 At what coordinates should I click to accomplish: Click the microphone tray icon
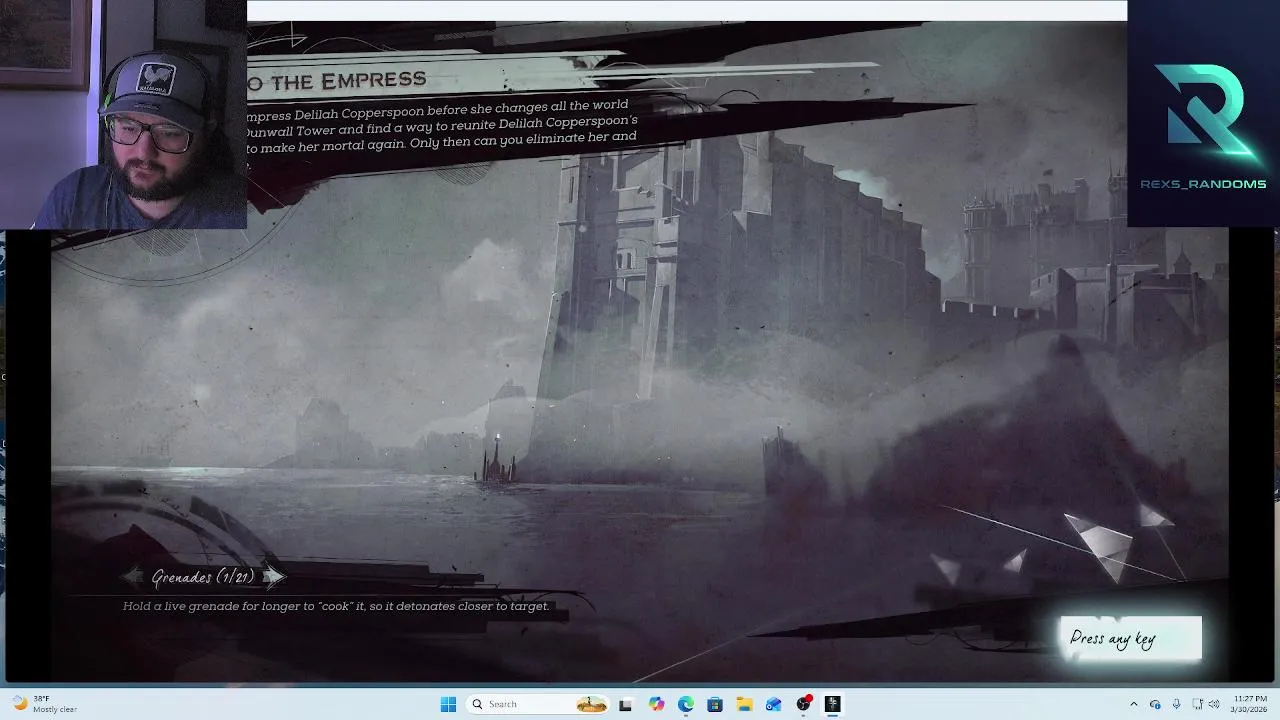coord(1176,704)
